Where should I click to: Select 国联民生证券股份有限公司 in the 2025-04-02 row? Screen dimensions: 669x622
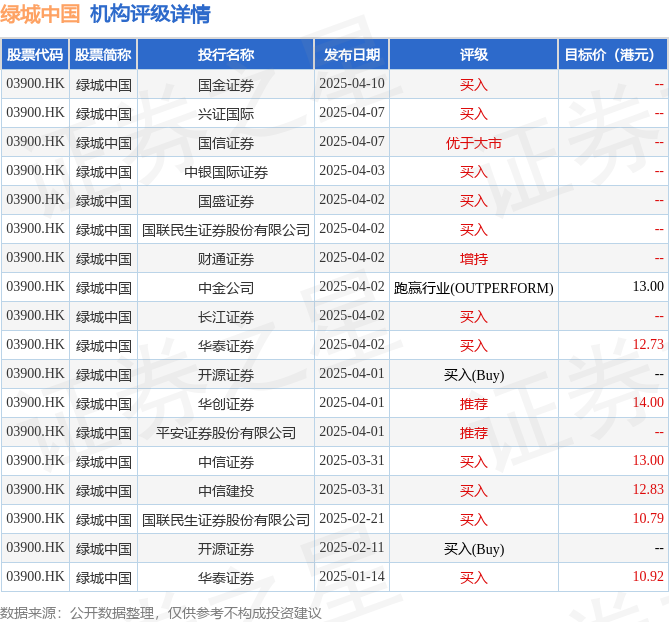point(226,230)
